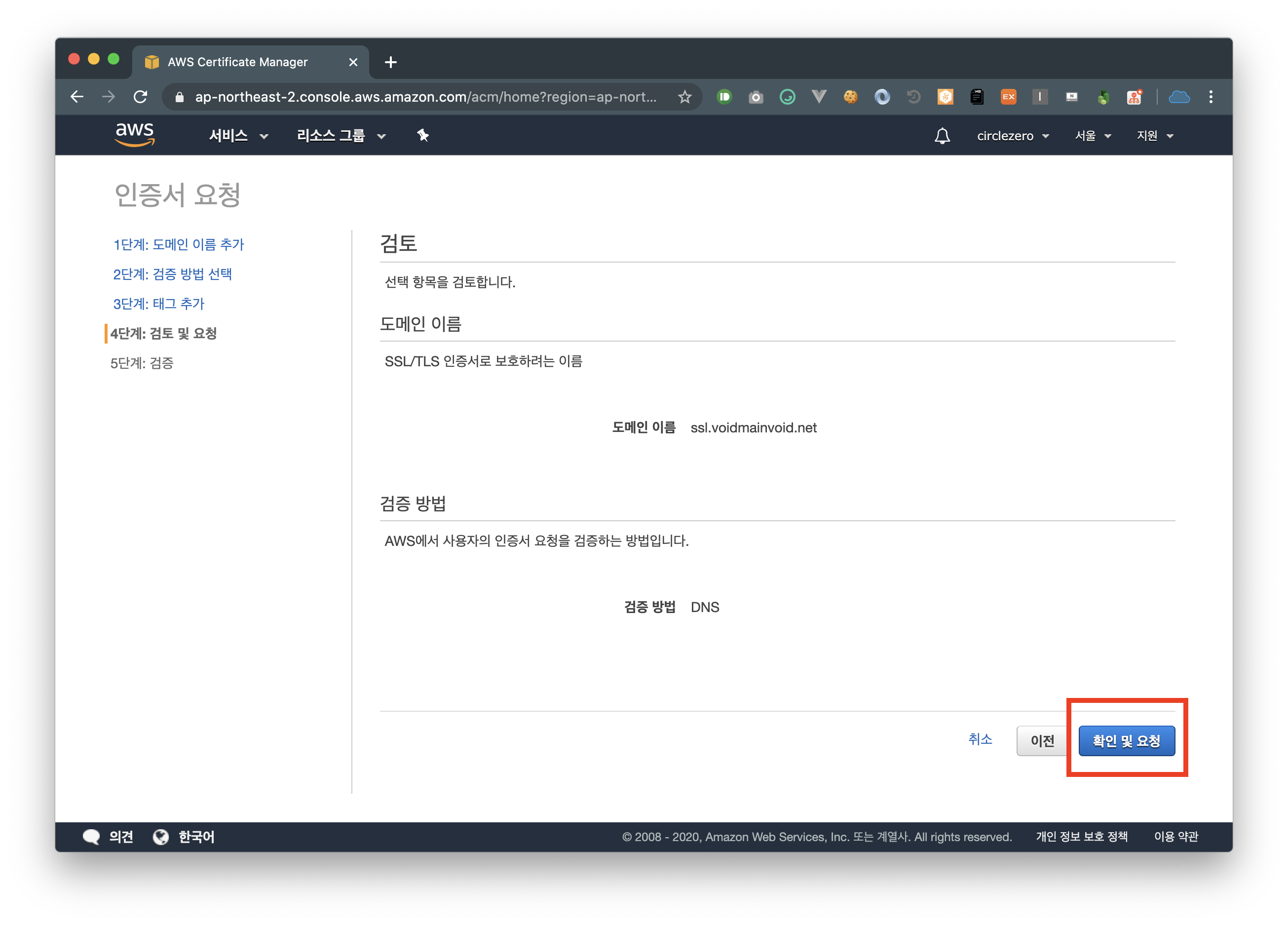
Task: Open the Chrome three-dot menu
Action: 1211,97
